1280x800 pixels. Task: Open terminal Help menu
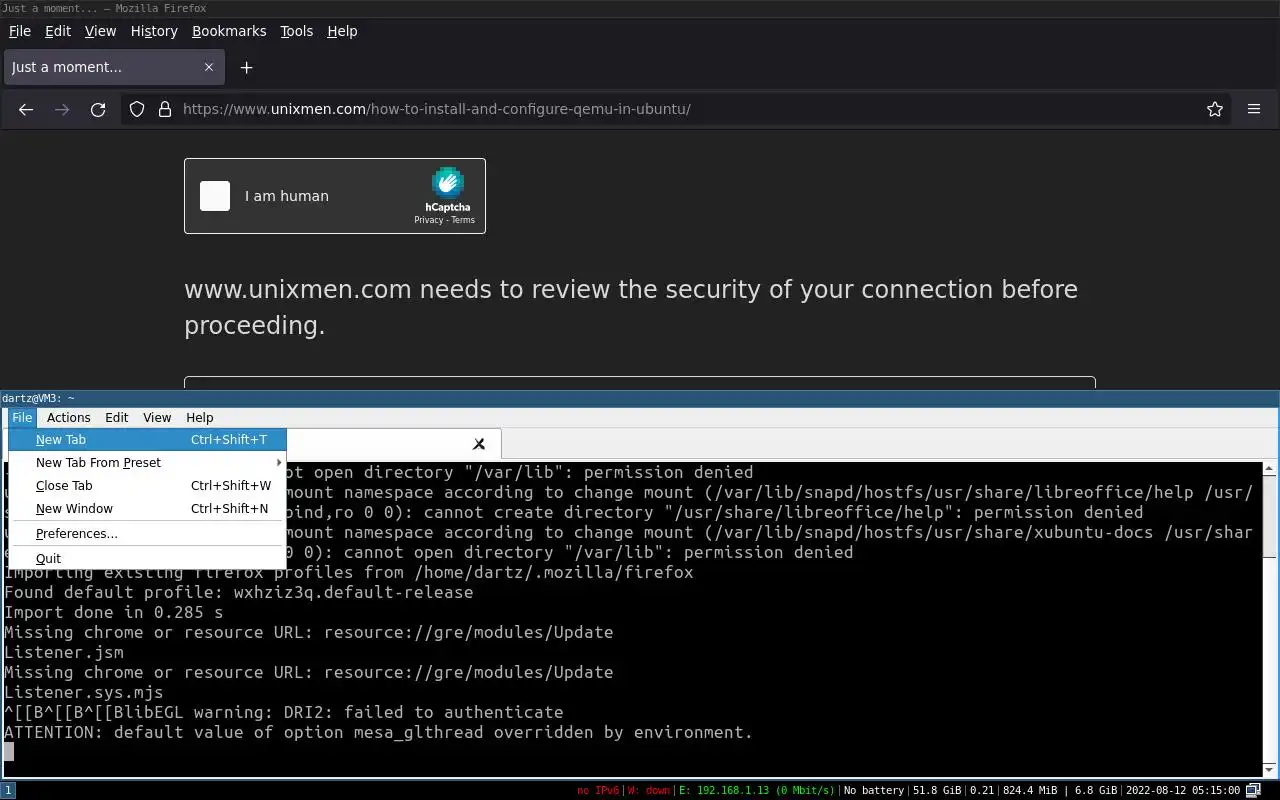click(x=200, y=417)
